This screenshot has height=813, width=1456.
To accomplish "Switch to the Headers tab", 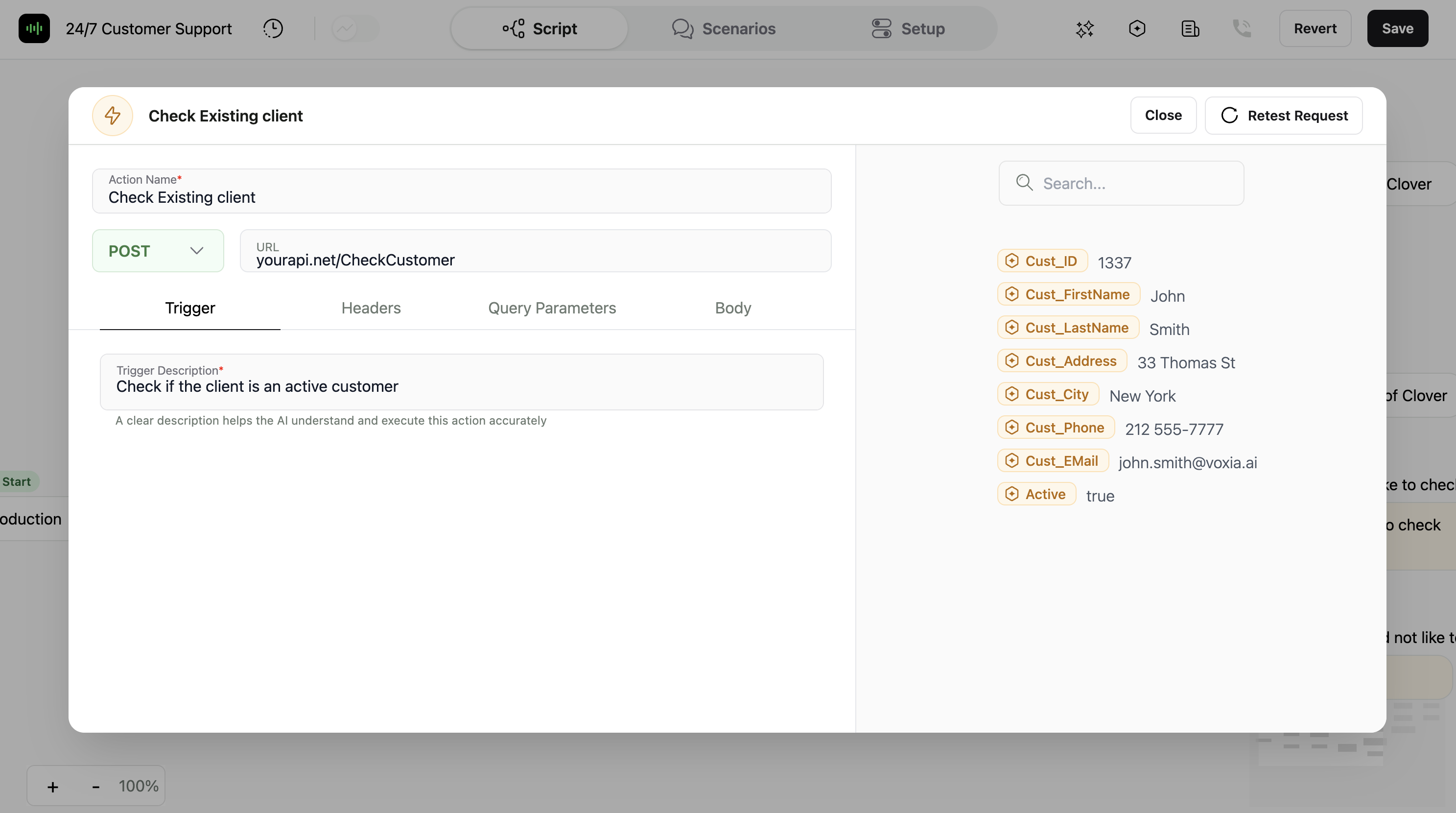I will click(371, 308).
